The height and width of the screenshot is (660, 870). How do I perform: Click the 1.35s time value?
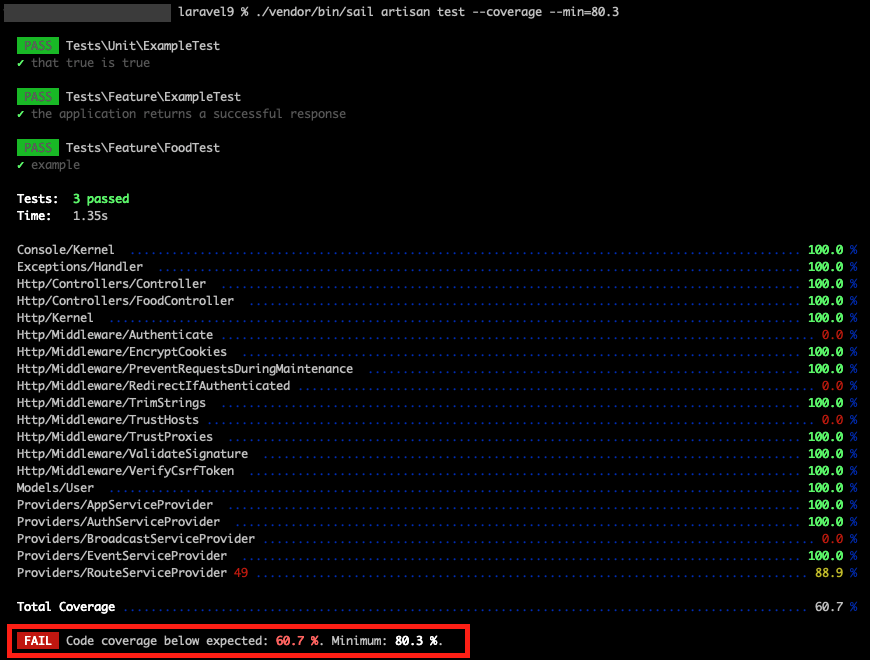(x=90, y=216)
